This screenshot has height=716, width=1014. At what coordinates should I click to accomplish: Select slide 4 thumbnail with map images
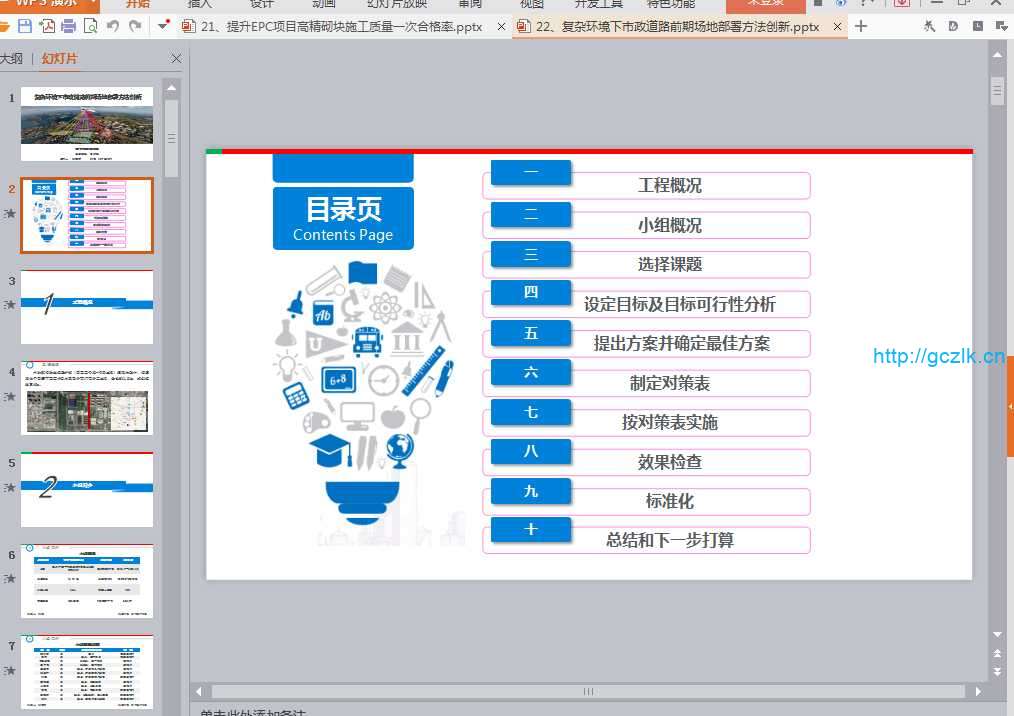[x=87, y=398]
